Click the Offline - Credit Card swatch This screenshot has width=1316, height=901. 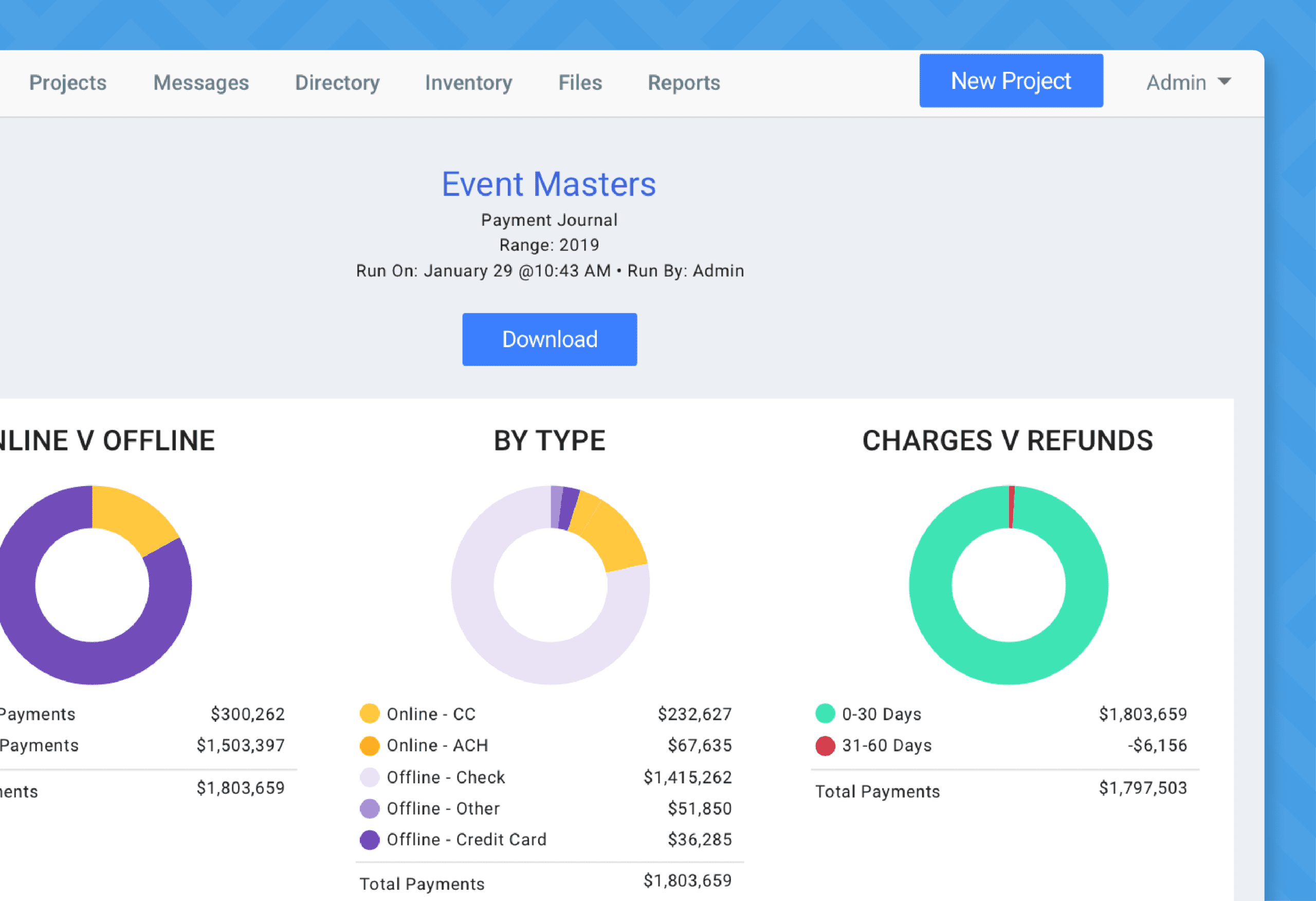pyautogui.click(x=370, y=840)
